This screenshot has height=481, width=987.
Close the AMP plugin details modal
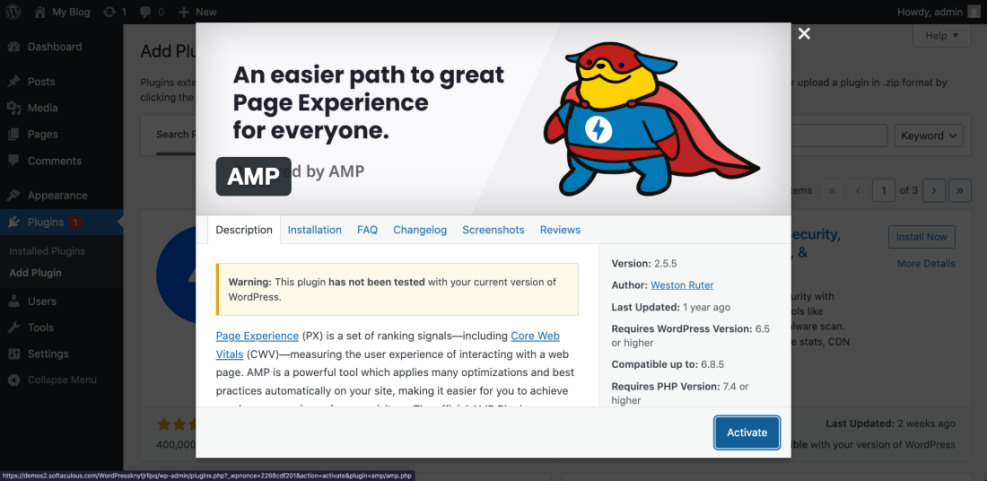(804, 34)
